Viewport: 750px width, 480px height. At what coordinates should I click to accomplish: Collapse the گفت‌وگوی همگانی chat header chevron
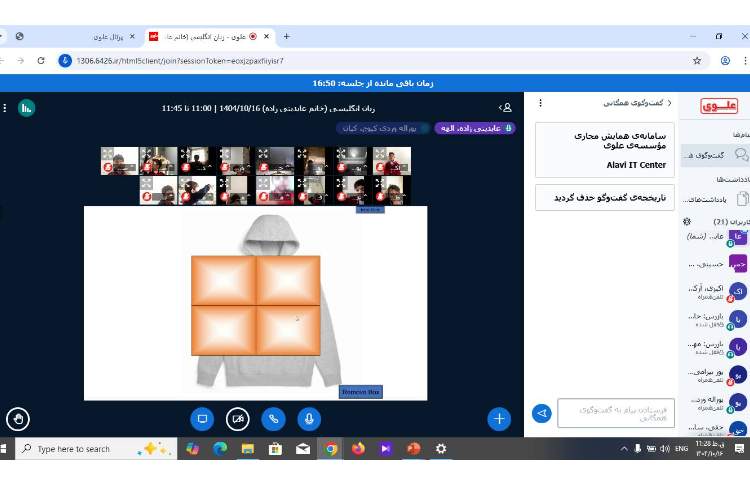[x=670, y=103]
